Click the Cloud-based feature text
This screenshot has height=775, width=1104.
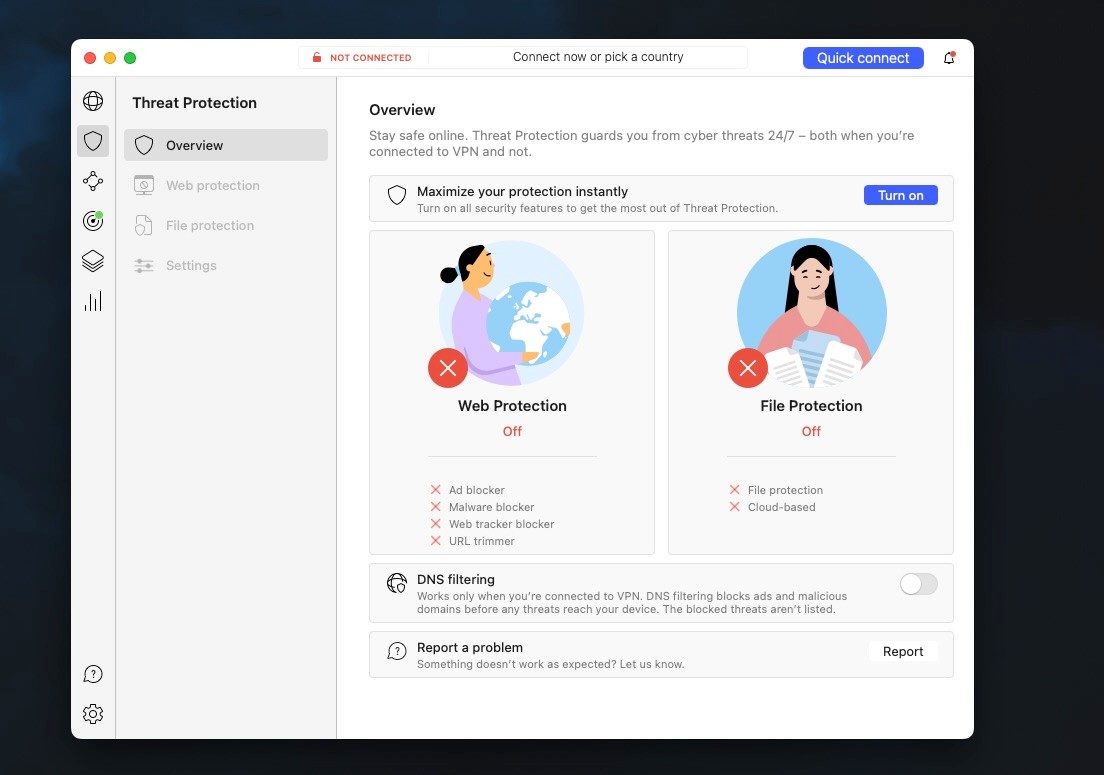tap(782, 507)
